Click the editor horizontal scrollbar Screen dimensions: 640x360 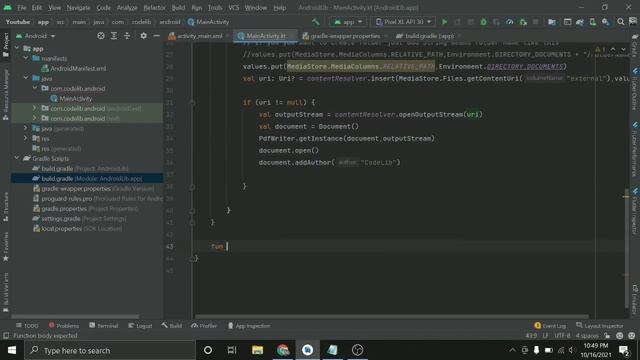(x=392, y=316)
